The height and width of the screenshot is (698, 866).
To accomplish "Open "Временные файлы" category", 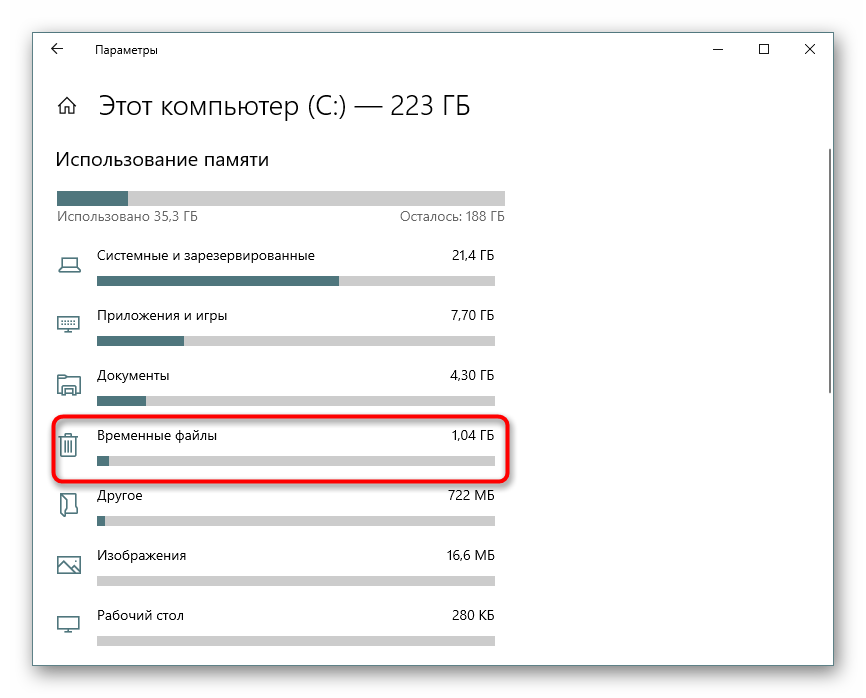I will coord(157,436).
